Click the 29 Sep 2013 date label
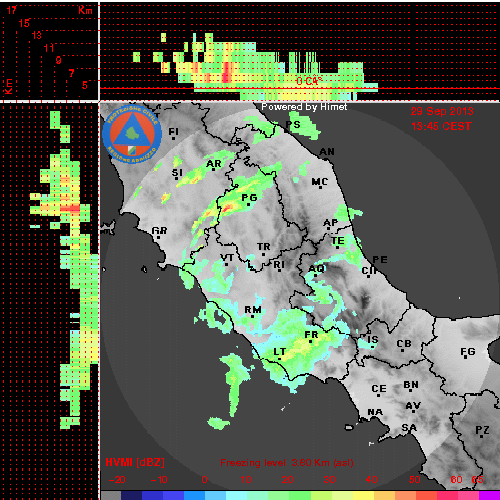This screenshot has width=500, height=500. [442, 111]
